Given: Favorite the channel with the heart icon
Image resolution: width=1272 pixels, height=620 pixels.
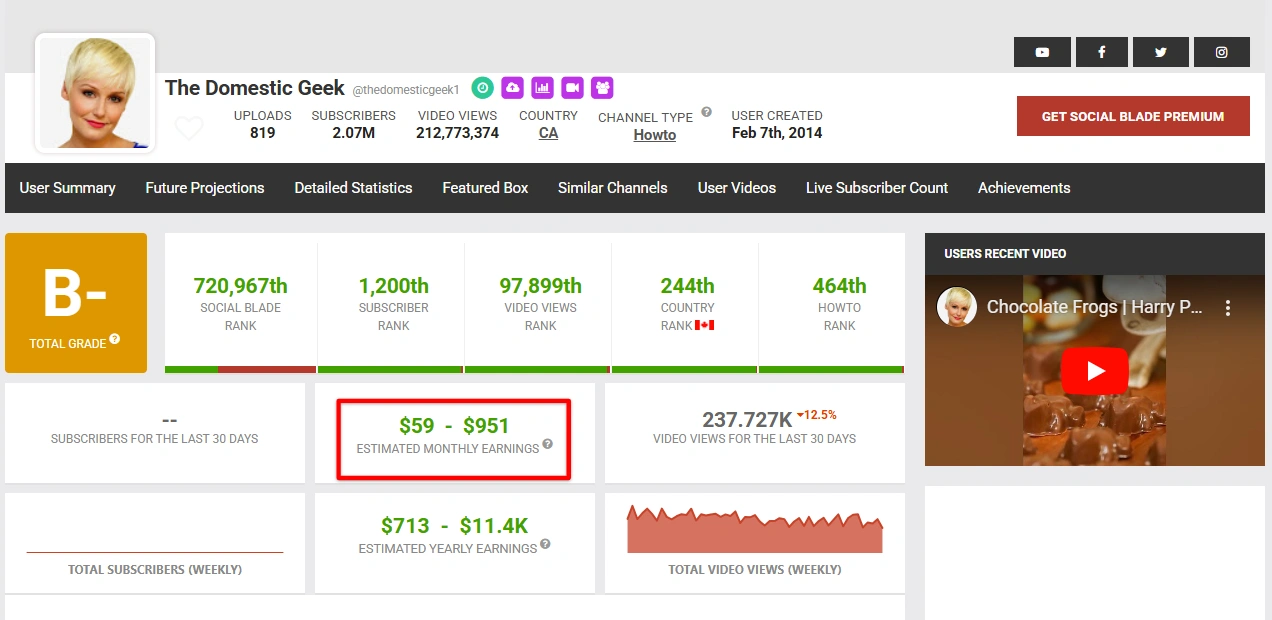Looking at the screenshot, I should coord(189,128).
